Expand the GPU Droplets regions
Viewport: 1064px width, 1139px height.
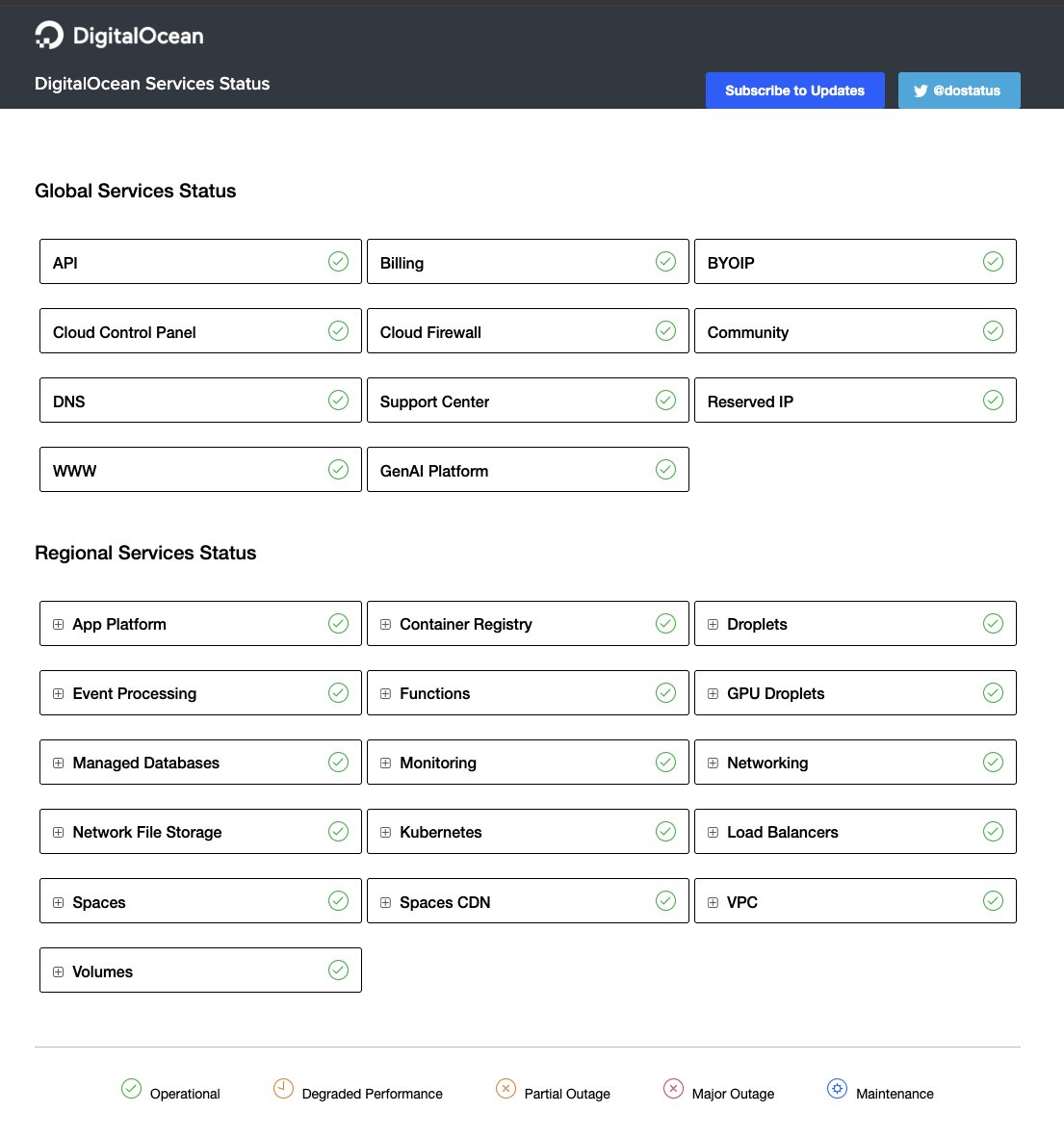pos(714,694)
